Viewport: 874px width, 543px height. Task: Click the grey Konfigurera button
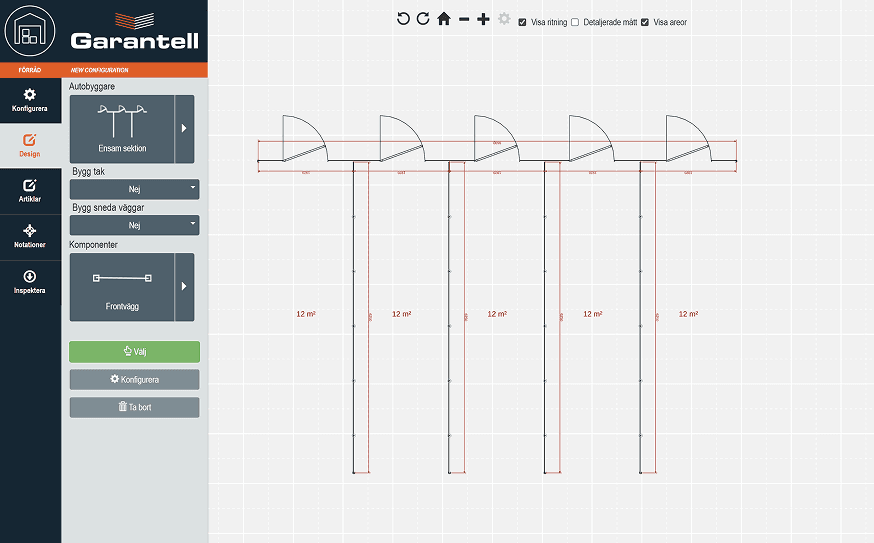click(134, 380)
